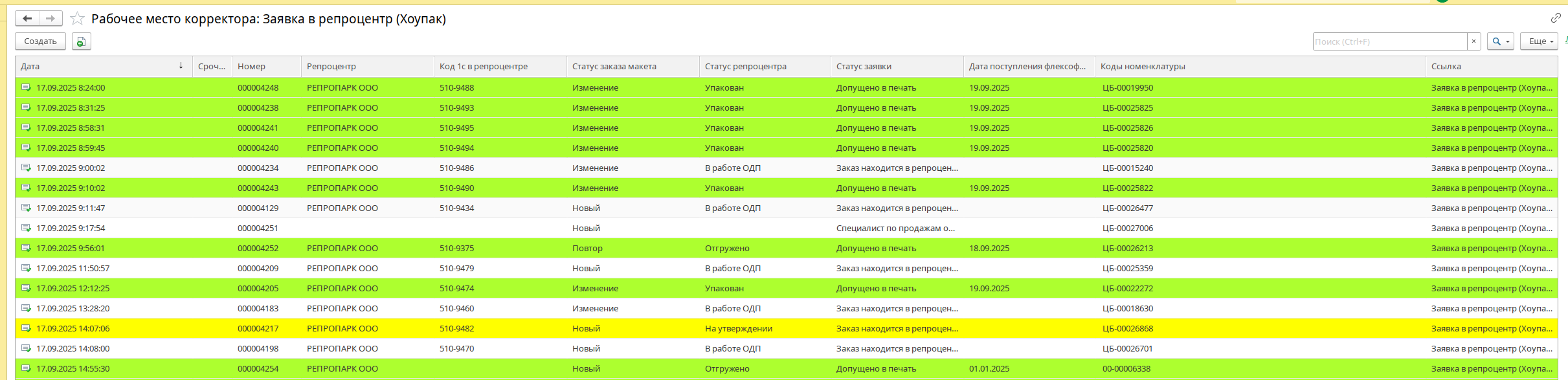The height and width of the screenshot is (380, 1568).
Task: Click the back navigation arrow
Action: (x=27, y=19)
